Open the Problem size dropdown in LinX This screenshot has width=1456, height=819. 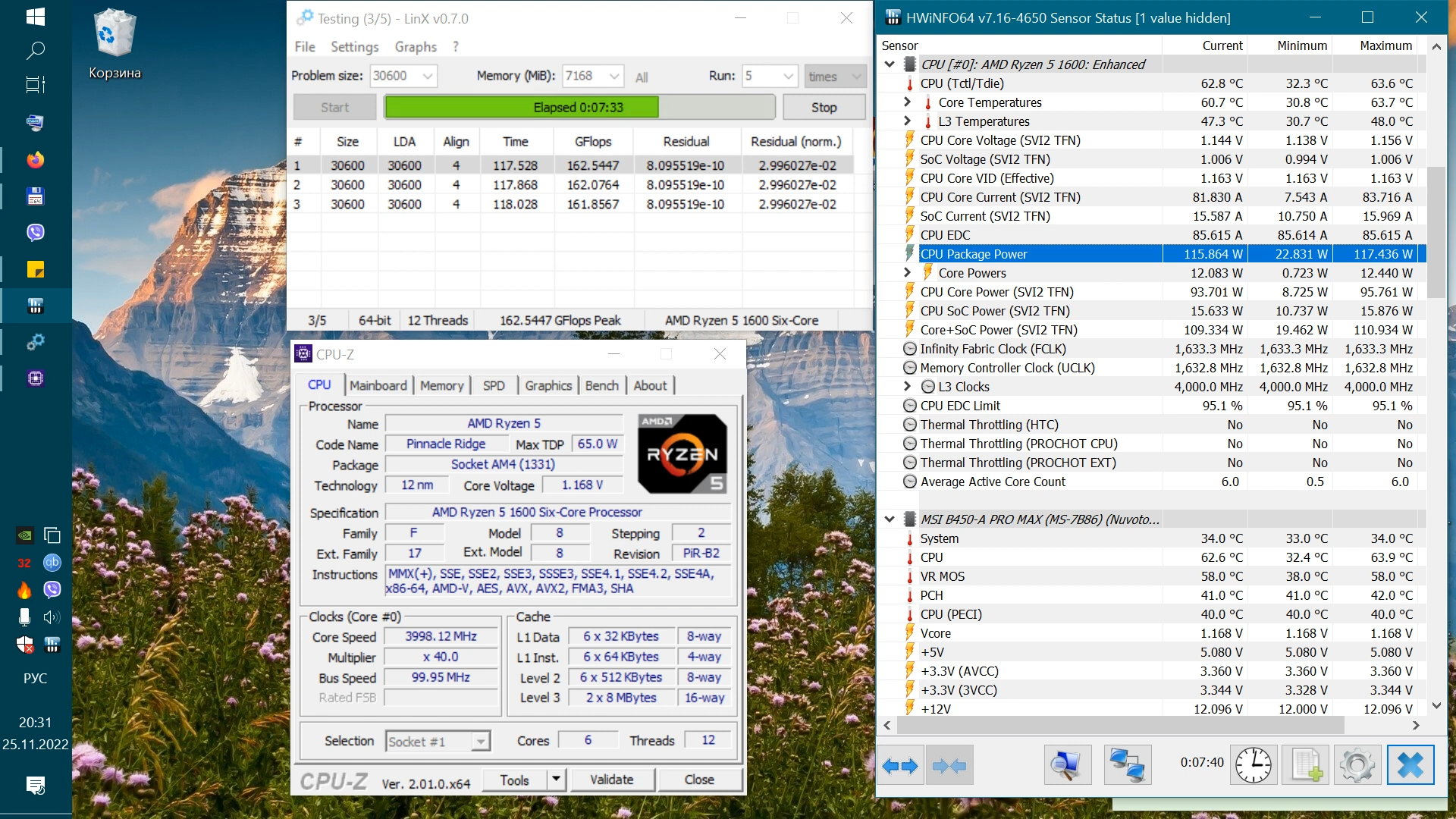[427, 76]
